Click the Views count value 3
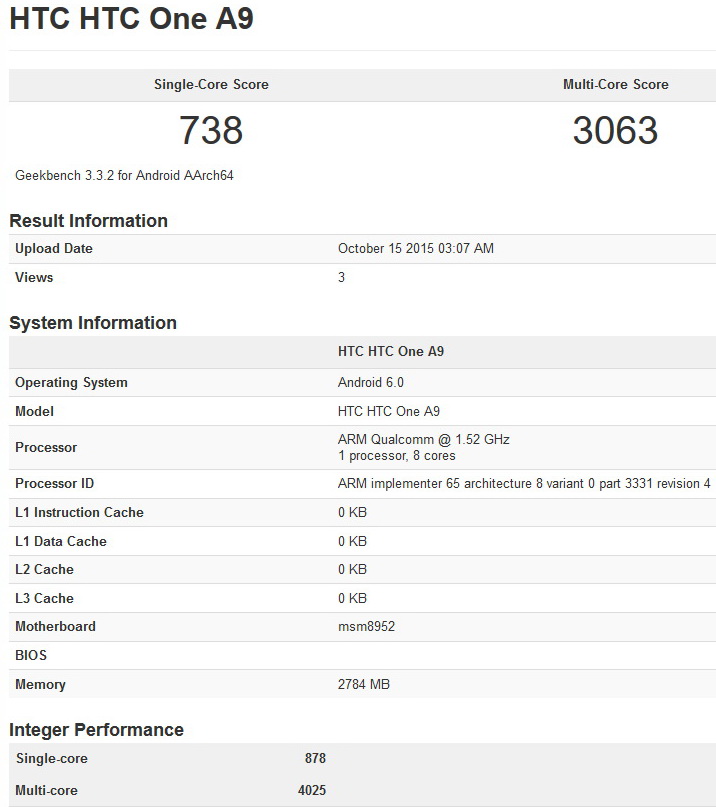 pyautogui.click(x=341, y=277)
